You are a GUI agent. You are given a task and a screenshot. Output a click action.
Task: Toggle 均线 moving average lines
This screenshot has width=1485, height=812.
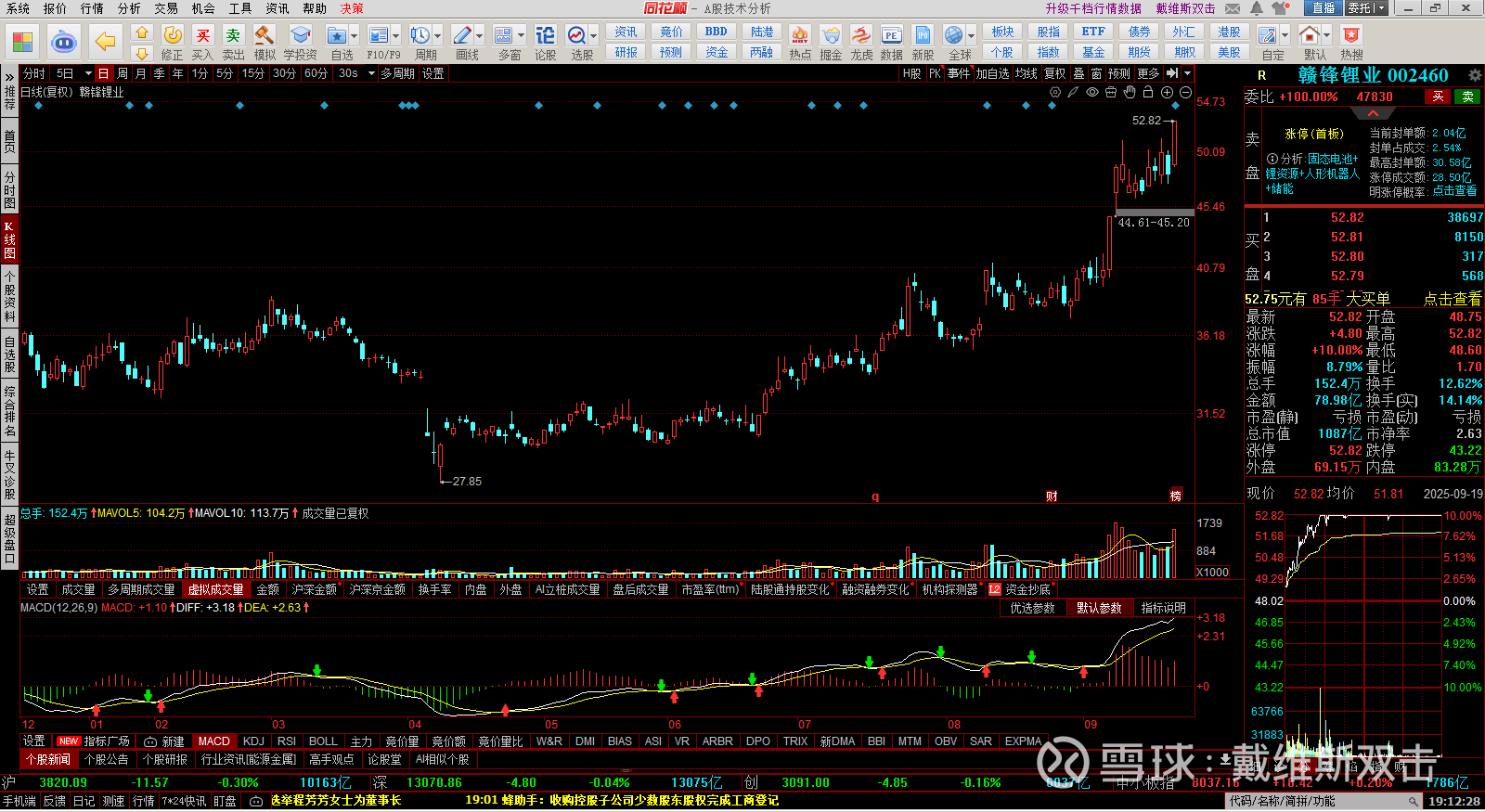[1026, 73]
